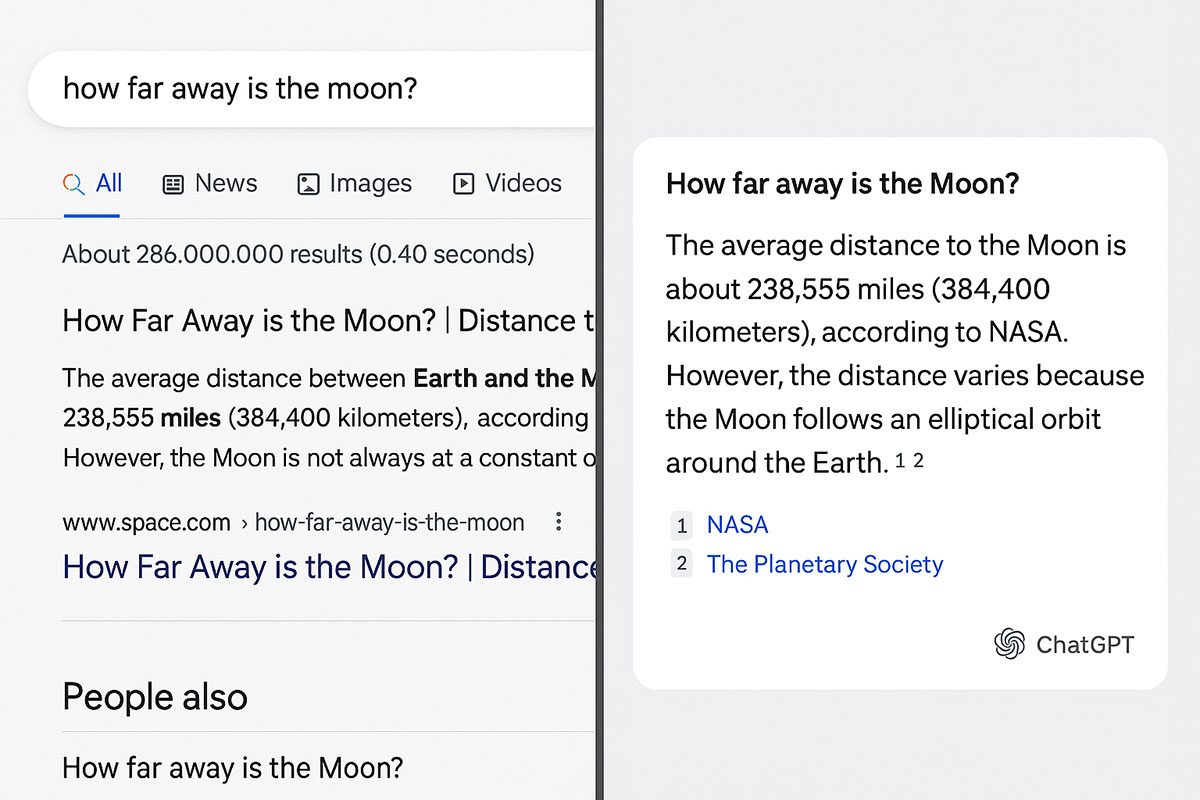
Task: Click citation badge 2 next to The Planetary Society
Action: (681, 564)
